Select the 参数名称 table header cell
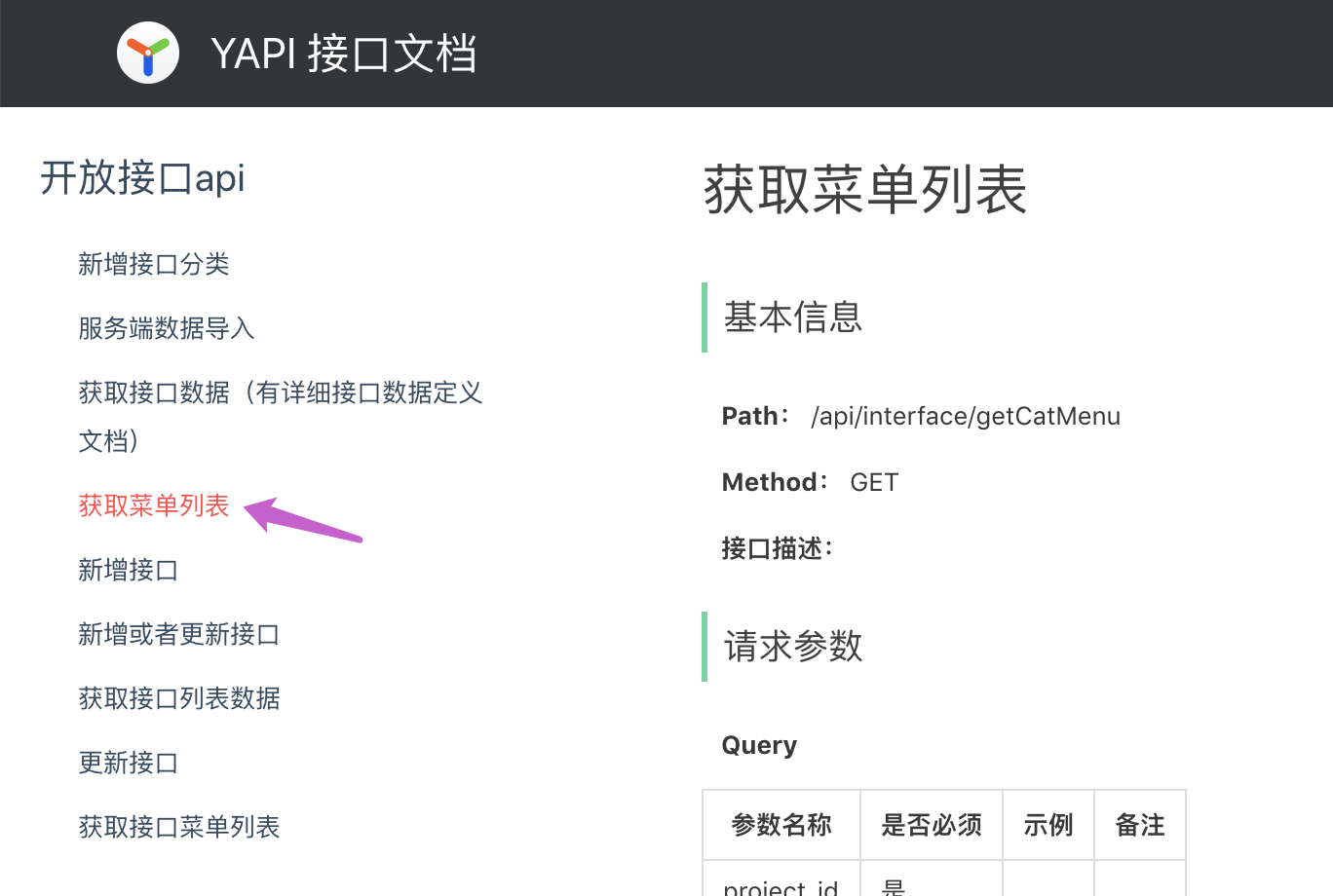 point(781,824)
